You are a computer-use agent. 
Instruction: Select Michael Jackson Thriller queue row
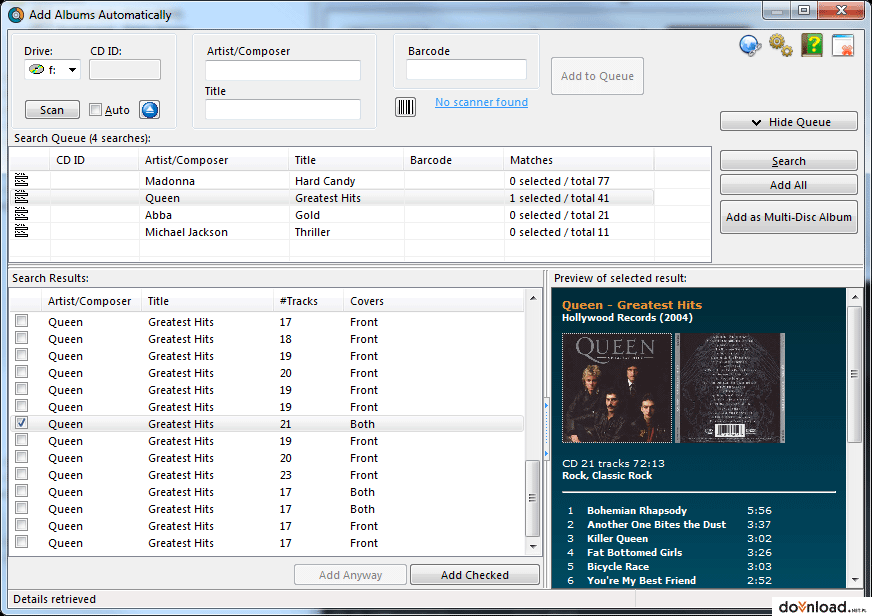(x=331, y=232)
